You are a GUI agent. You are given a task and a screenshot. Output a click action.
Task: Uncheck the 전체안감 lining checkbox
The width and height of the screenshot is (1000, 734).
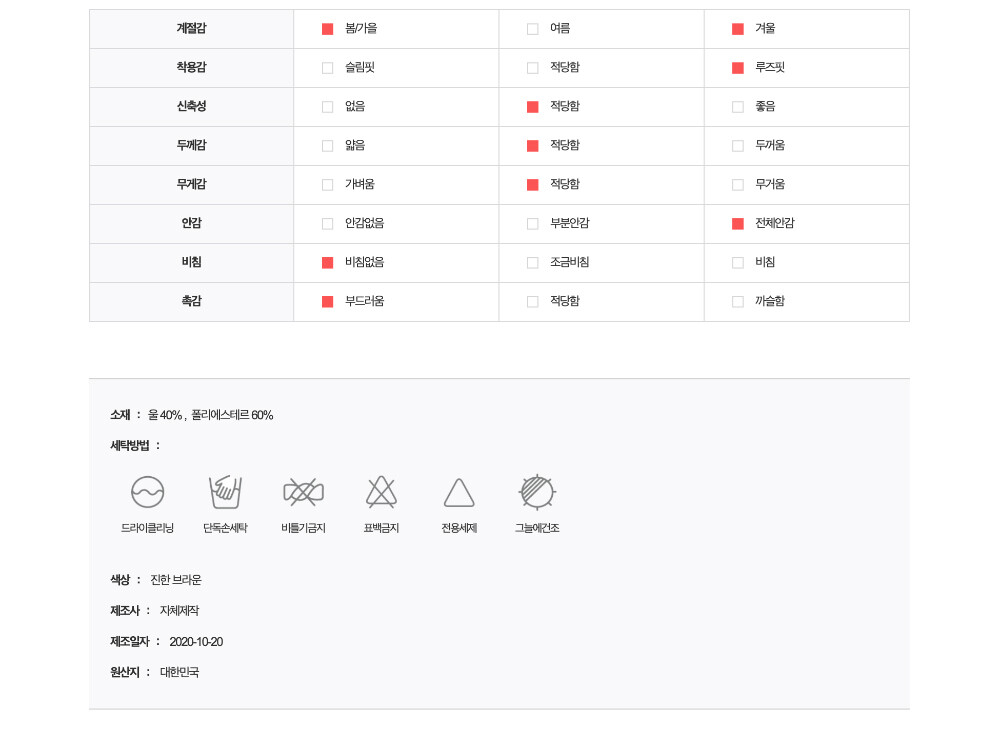point(738,224)
